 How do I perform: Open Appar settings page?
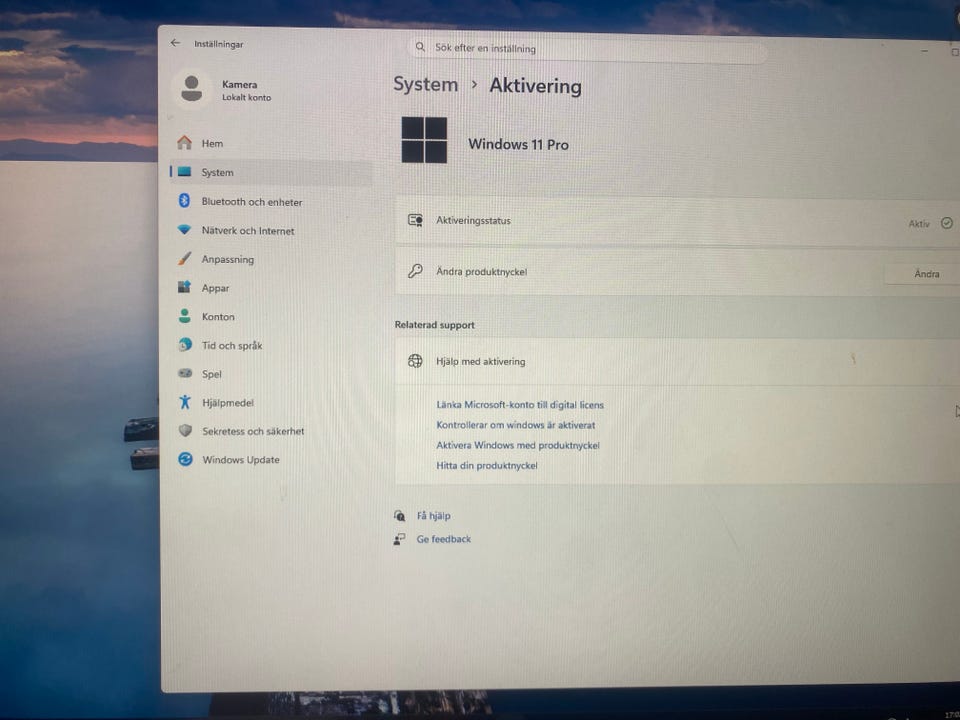click(x=271, y=288)
